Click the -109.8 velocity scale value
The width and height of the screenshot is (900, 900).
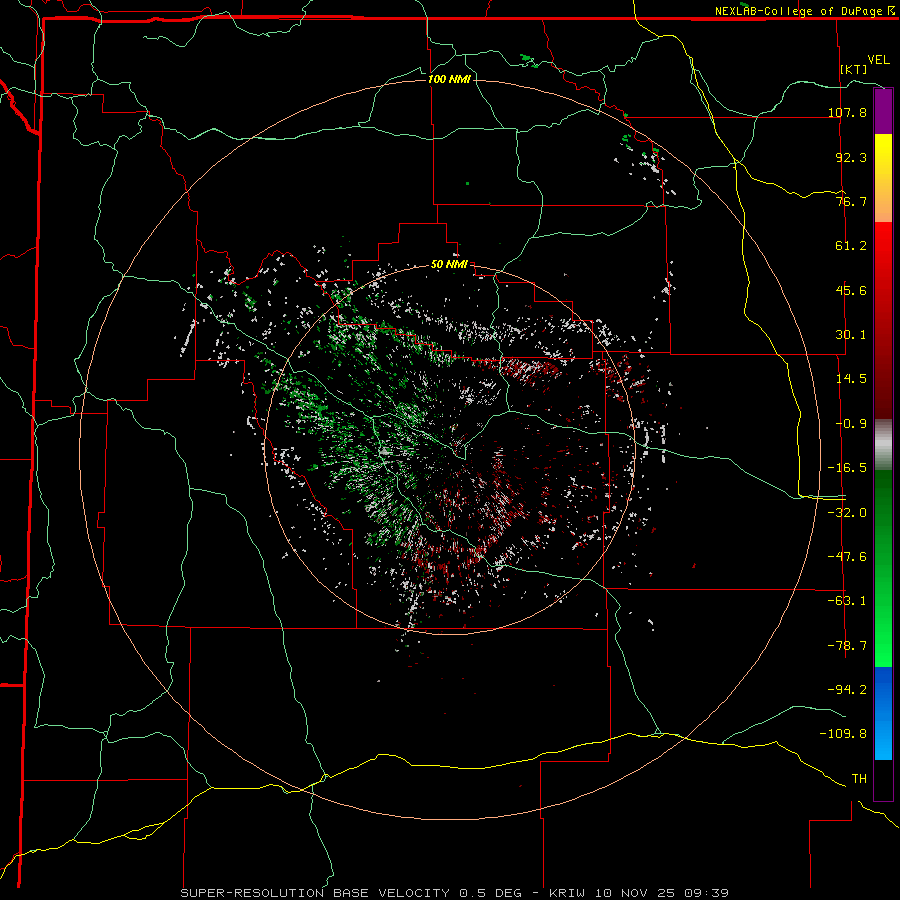(843, 734)
